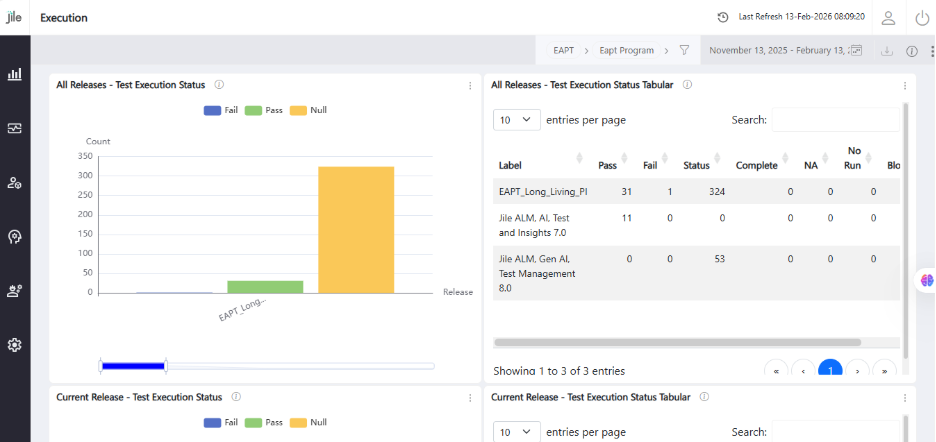This screenshot has width=936, height=442.
Task: Select the EAPT breadcrumb item
Action: (563, 50)
